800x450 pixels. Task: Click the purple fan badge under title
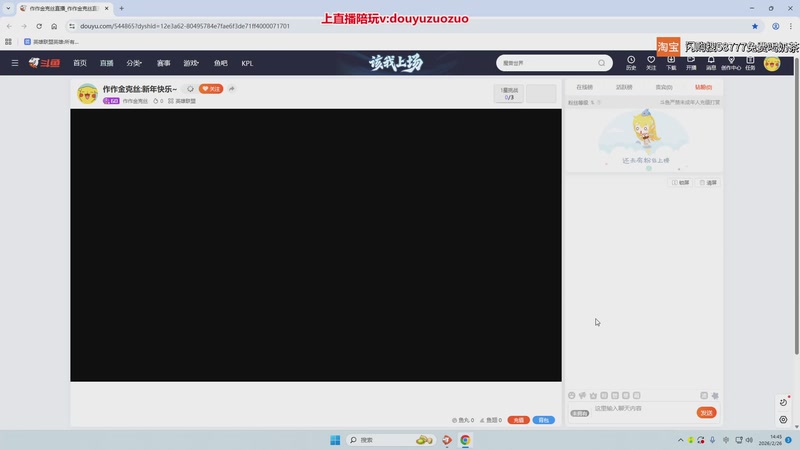(111, 101)
